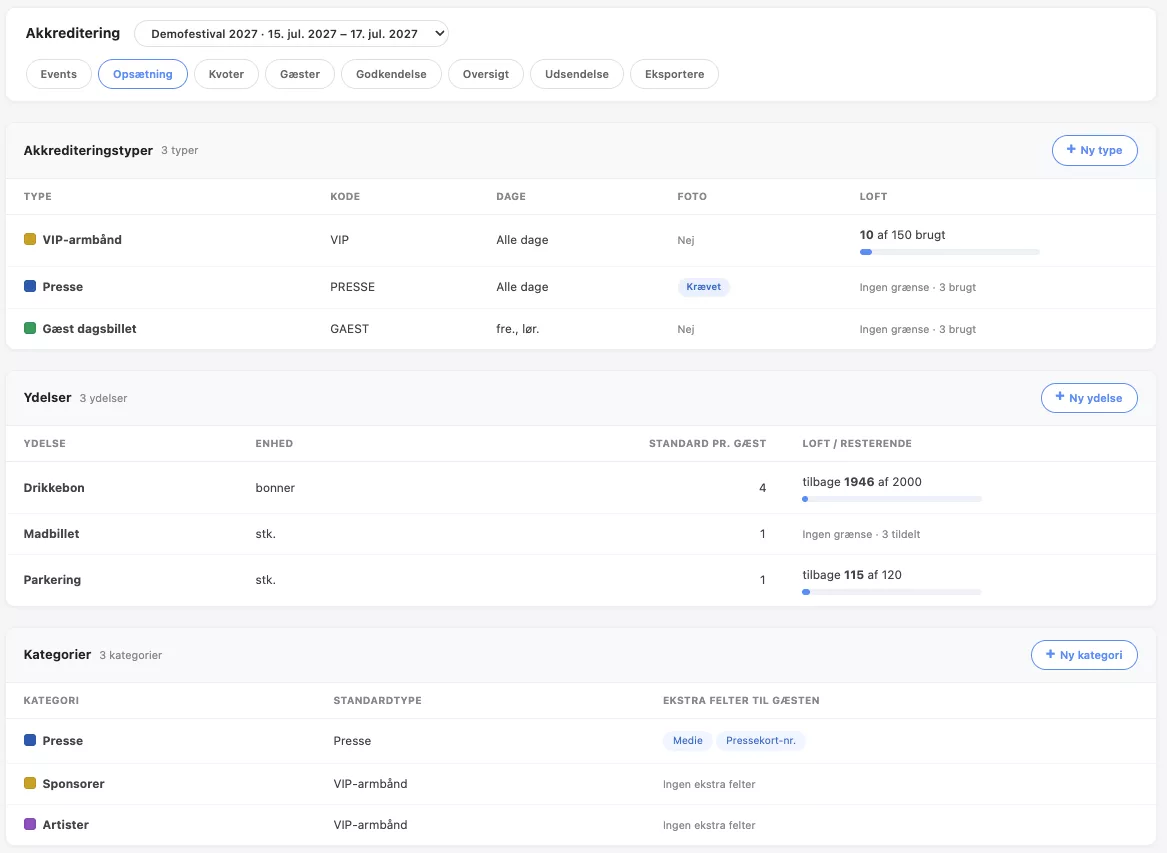Click the yellow VIP-armbånd color swatch
1167x853 pixels.
(x=30, y=239)
